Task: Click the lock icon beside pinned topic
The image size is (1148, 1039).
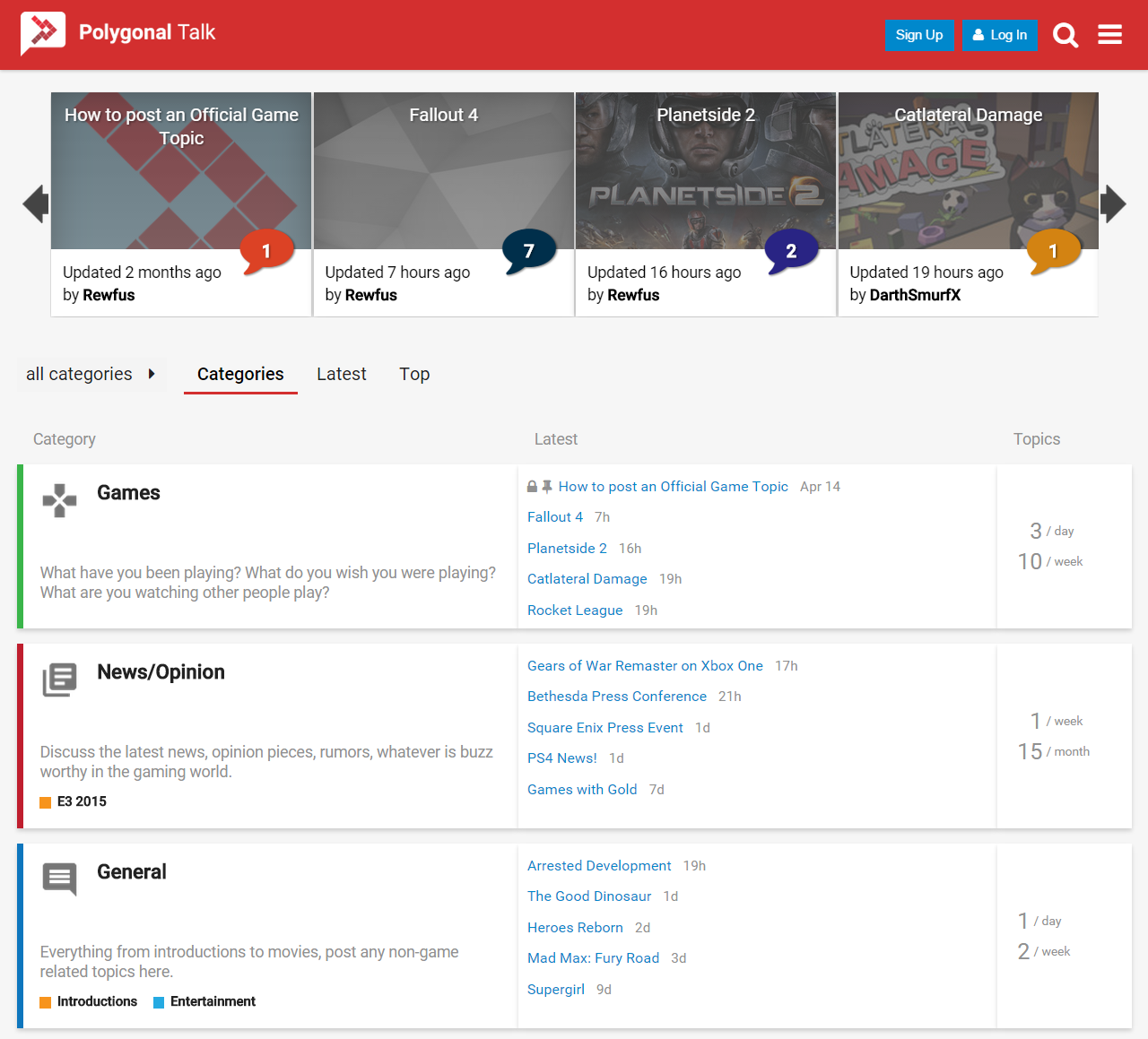Action: (x=533, y=487)
